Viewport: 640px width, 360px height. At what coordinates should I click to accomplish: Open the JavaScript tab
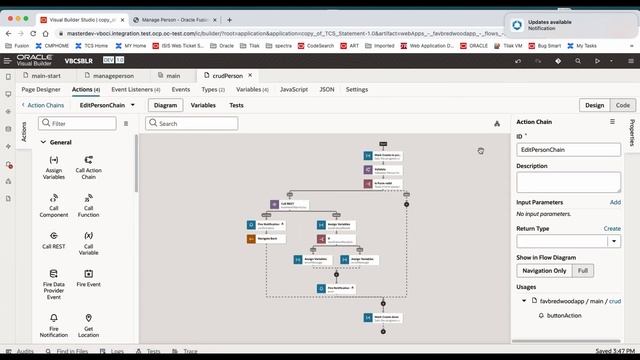point(294,89)
